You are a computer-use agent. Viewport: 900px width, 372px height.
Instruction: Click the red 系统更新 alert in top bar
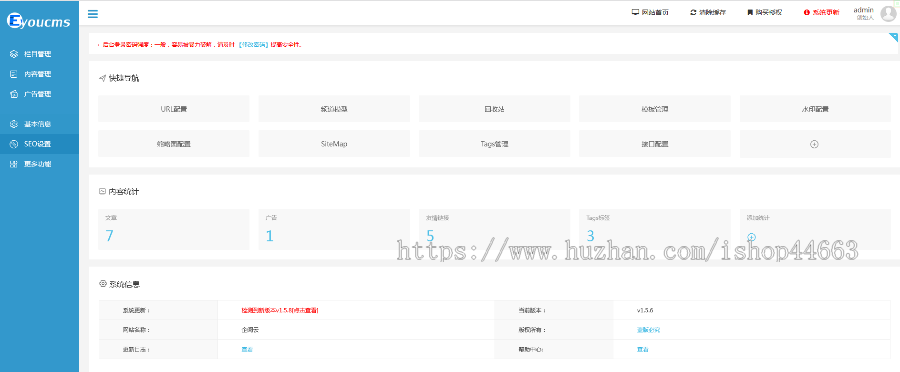tap(821, 12)
